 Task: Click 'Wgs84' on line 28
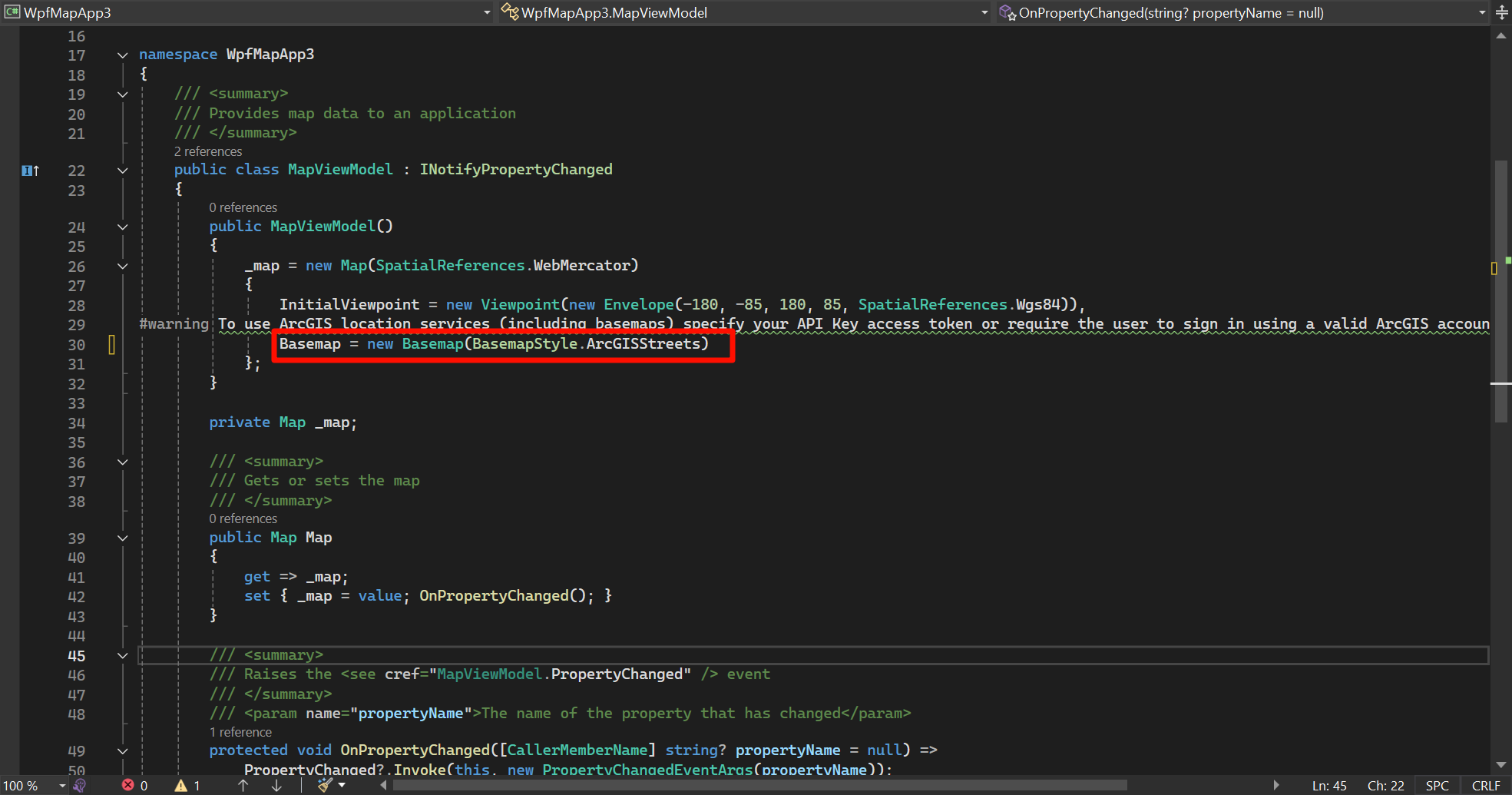(1037, 304)
